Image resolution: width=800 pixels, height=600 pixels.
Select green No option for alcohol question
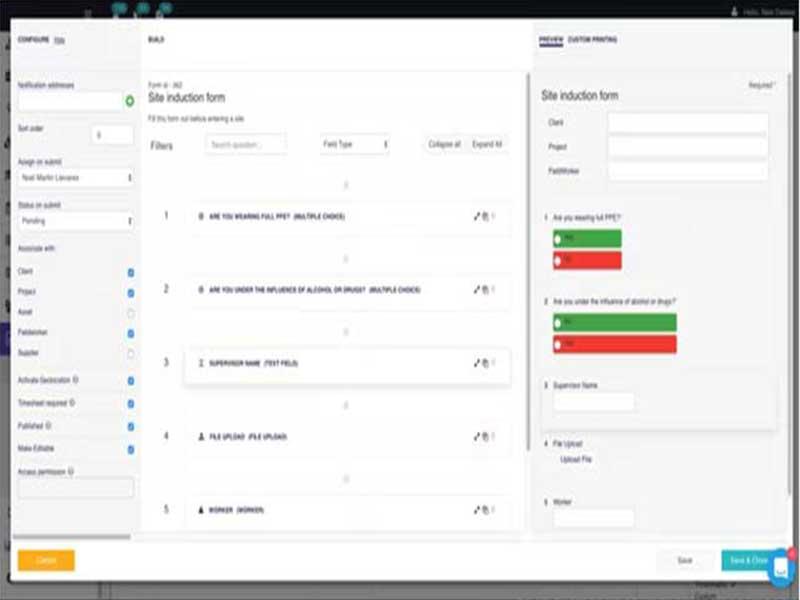pos(615,322)
